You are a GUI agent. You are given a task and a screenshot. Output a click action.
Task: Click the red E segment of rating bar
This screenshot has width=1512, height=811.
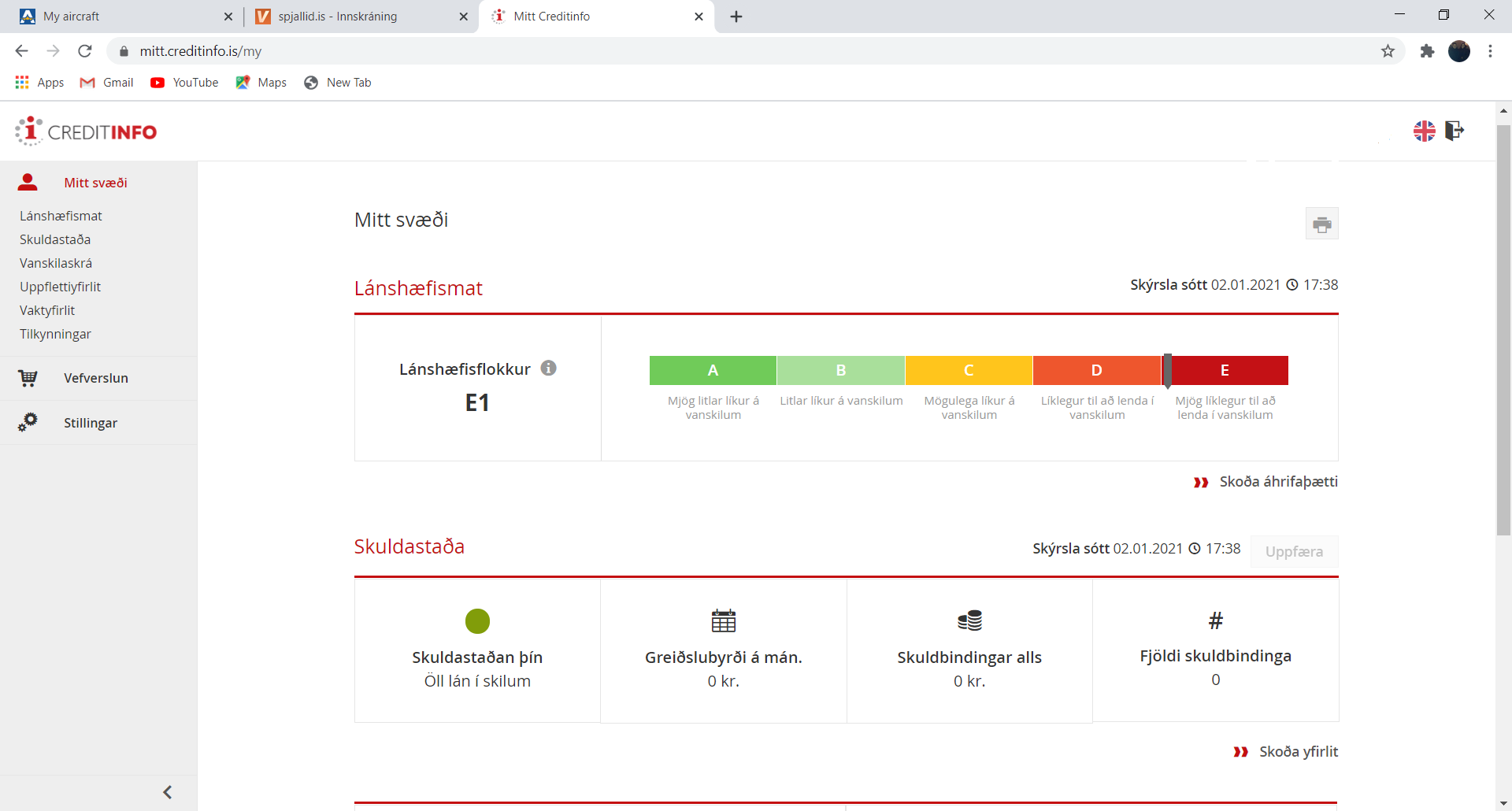pyautogui.click(x=1228, y=370)
